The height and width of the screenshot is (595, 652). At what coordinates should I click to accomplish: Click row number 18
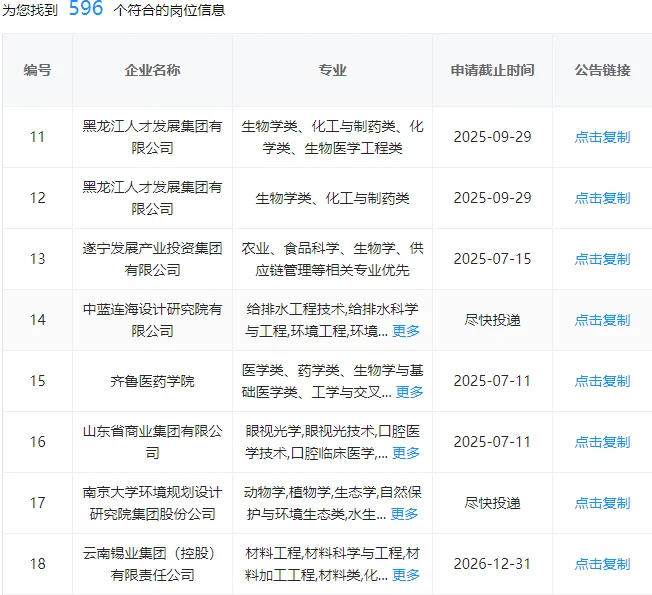(37, 564)
